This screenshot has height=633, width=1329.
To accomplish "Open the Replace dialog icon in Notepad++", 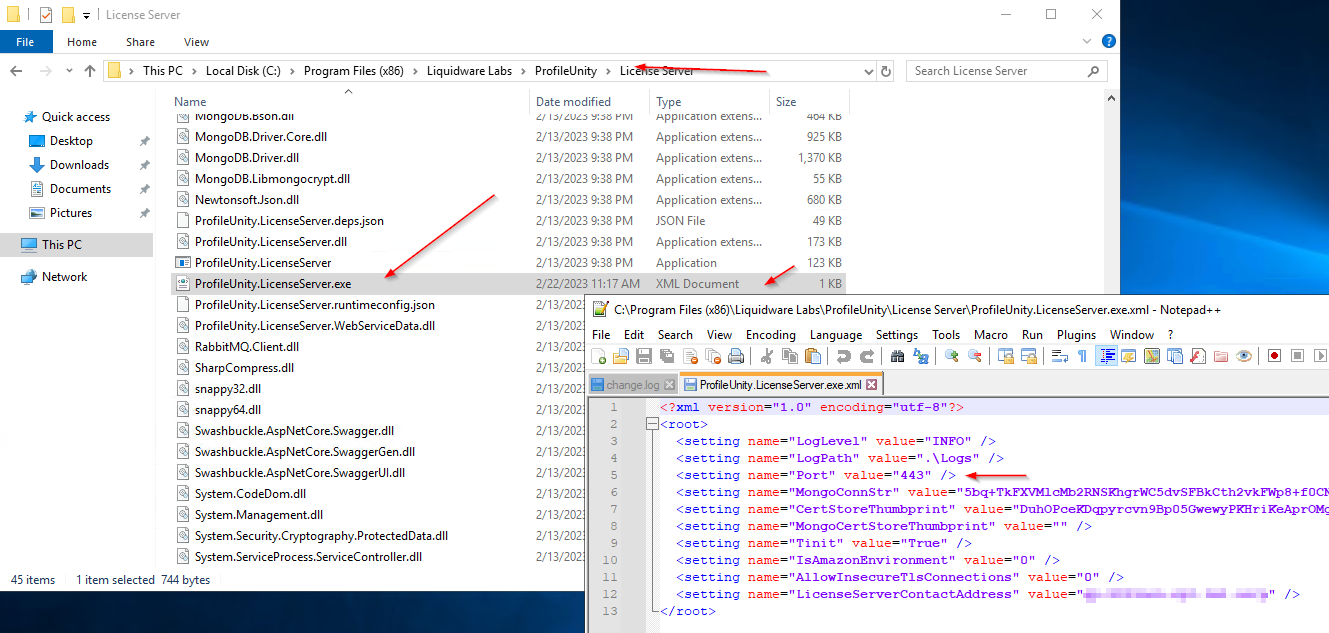I will (921, 356).
